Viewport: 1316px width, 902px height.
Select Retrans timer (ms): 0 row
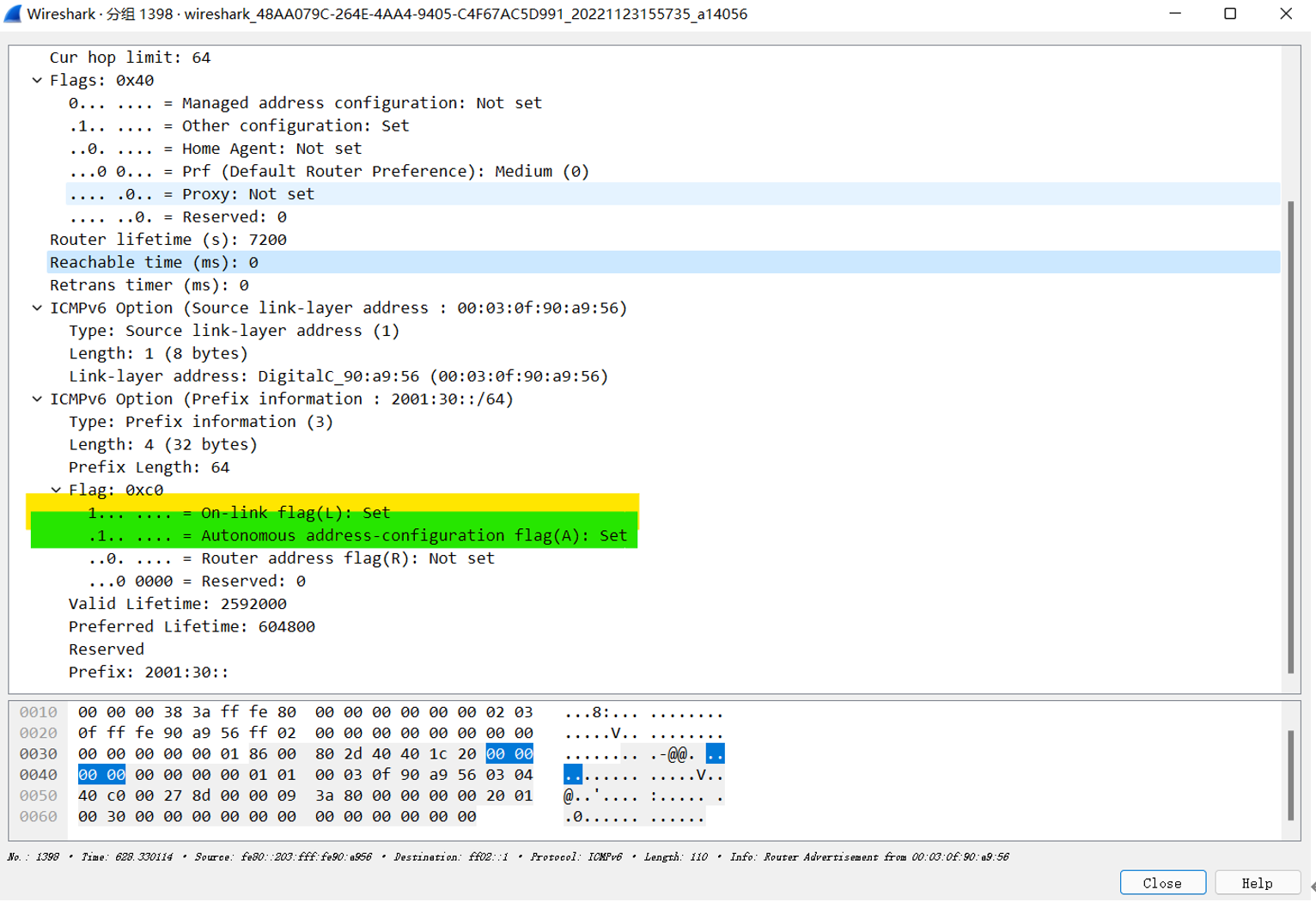664,285
